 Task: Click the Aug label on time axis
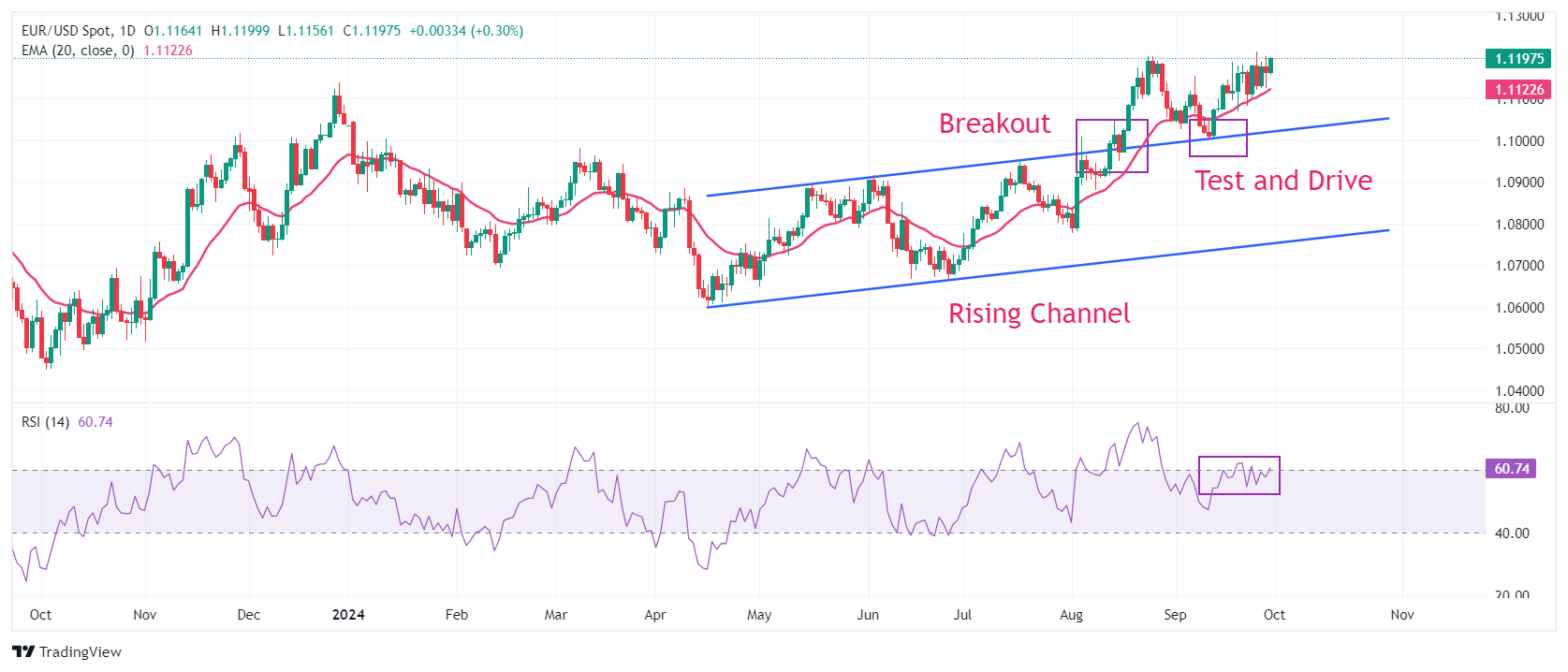click(1071, 615)
